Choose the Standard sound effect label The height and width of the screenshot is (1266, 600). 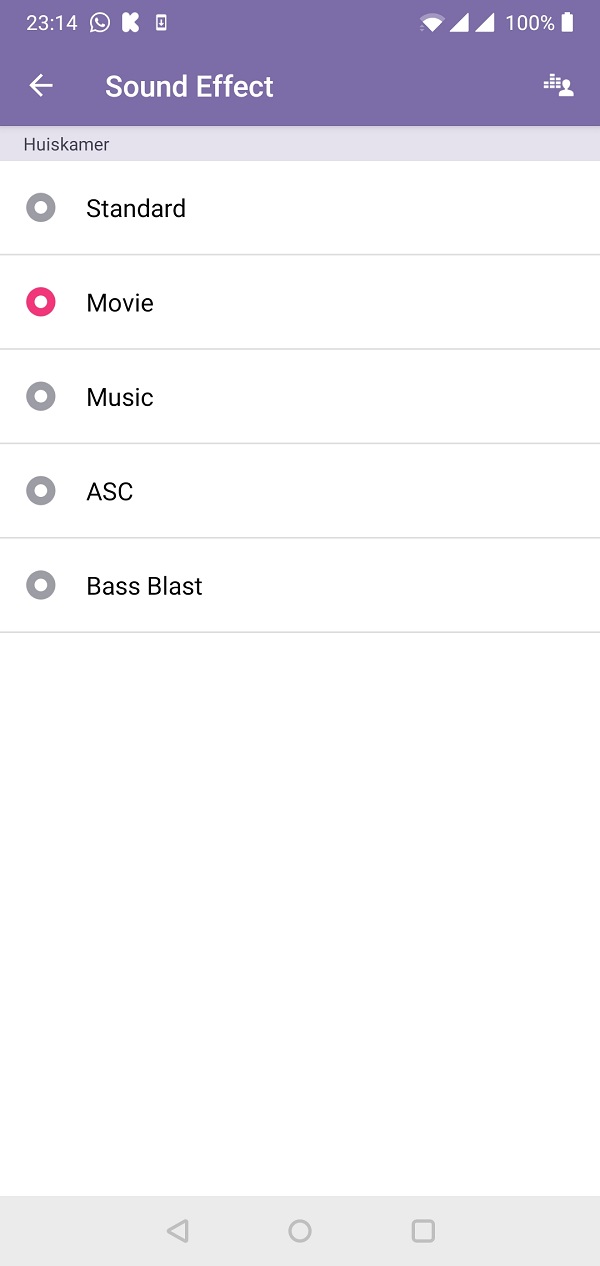[136, 208]
